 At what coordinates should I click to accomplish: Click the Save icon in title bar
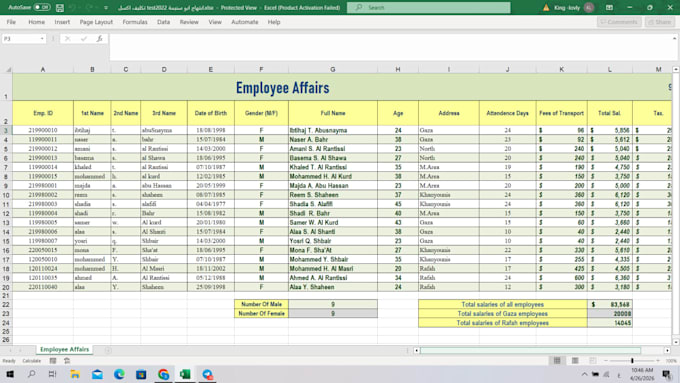60,7
